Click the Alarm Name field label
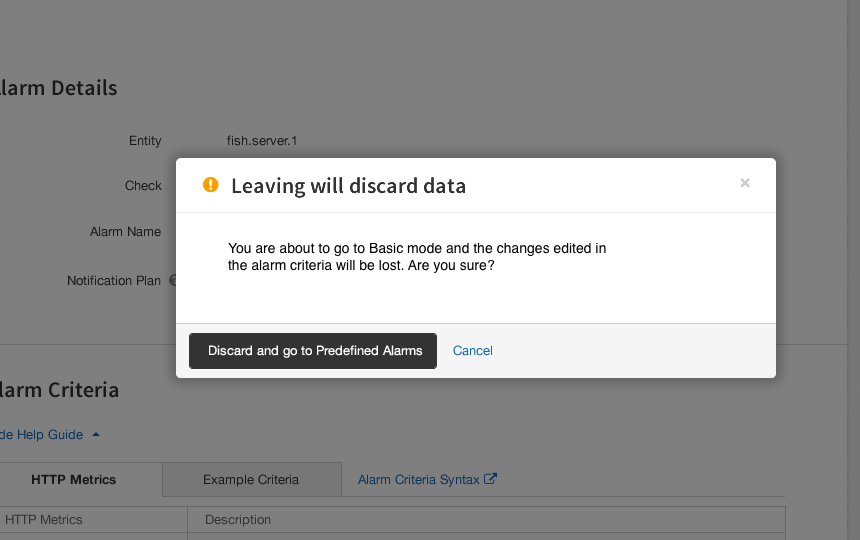The image size is (860, 540). click(125, 232)
